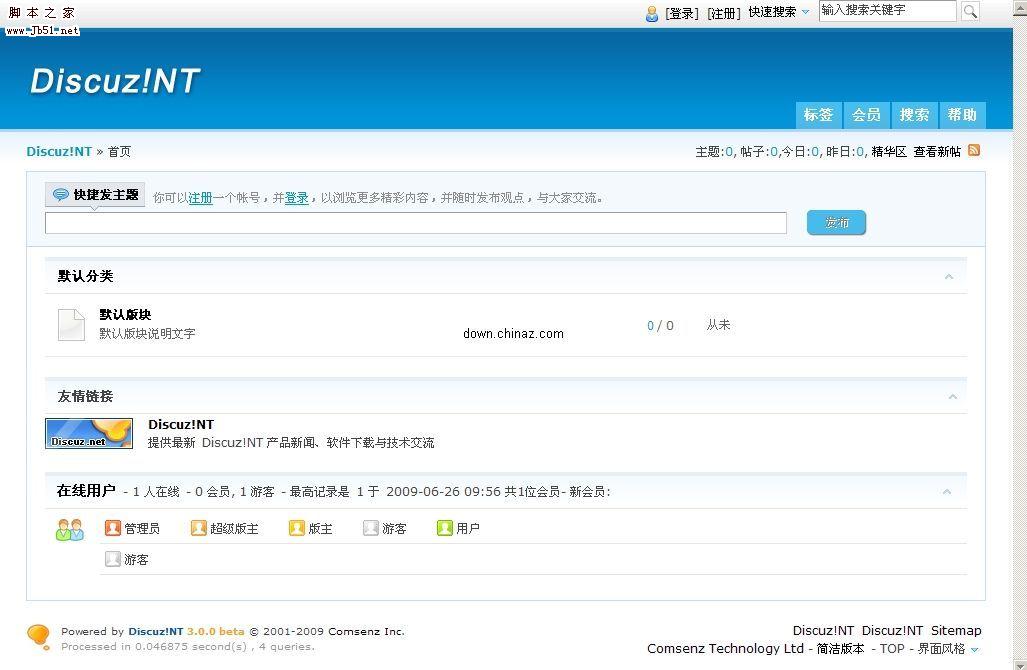
Task: Open the Discuz!NT friend link title
Action: (x=181, y=424)
